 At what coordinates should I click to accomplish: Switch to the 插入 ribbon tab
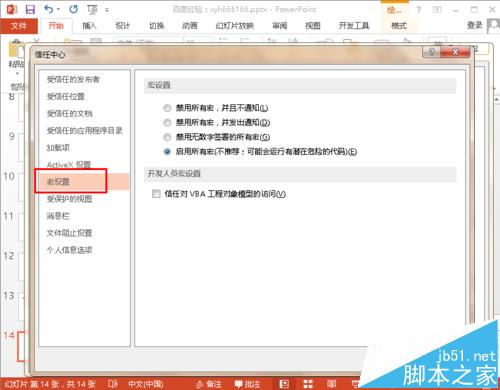(x=89, y=26)
